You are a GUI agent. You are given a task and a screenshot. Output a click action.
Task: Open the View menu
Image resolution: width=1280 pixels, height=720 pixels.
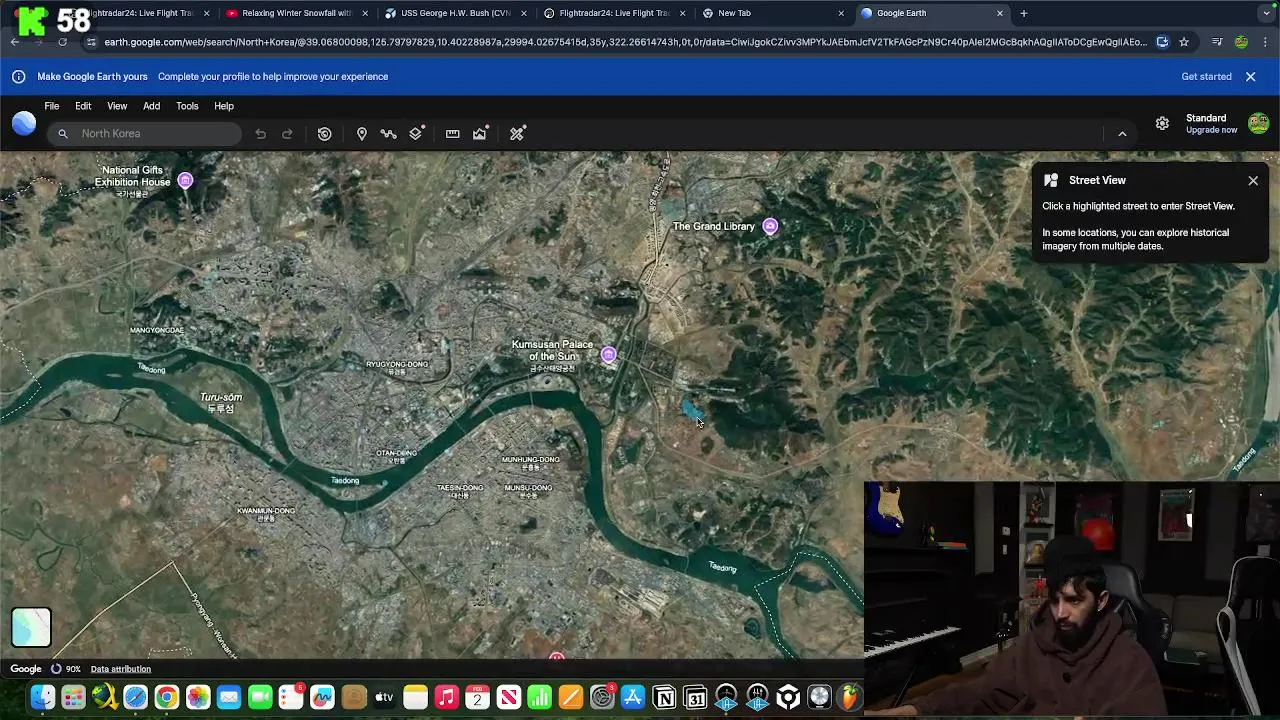point(117,106)
